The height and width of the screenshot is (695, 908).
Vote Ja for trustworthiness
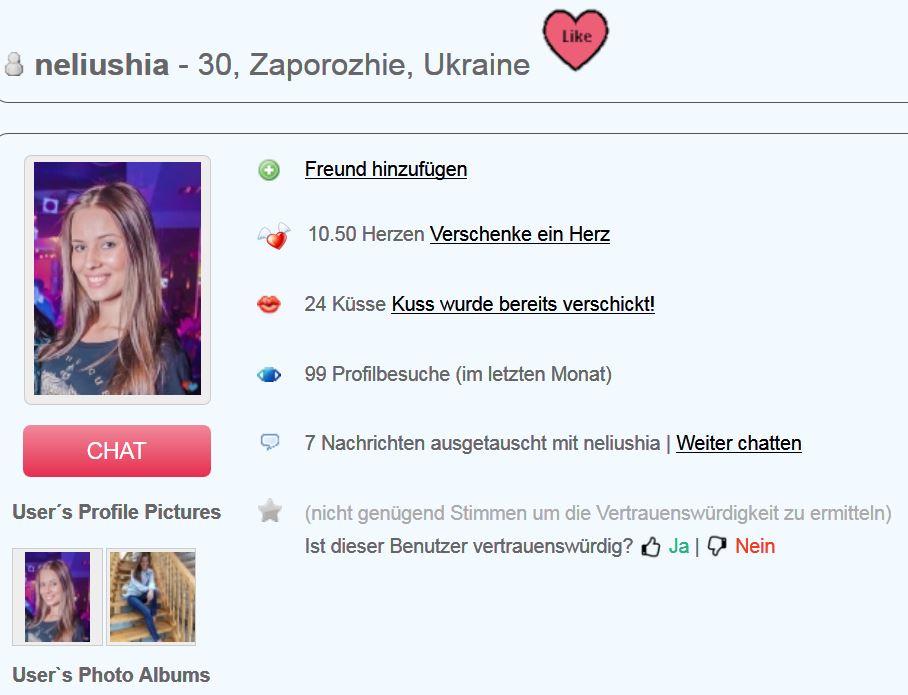point(679,546)
